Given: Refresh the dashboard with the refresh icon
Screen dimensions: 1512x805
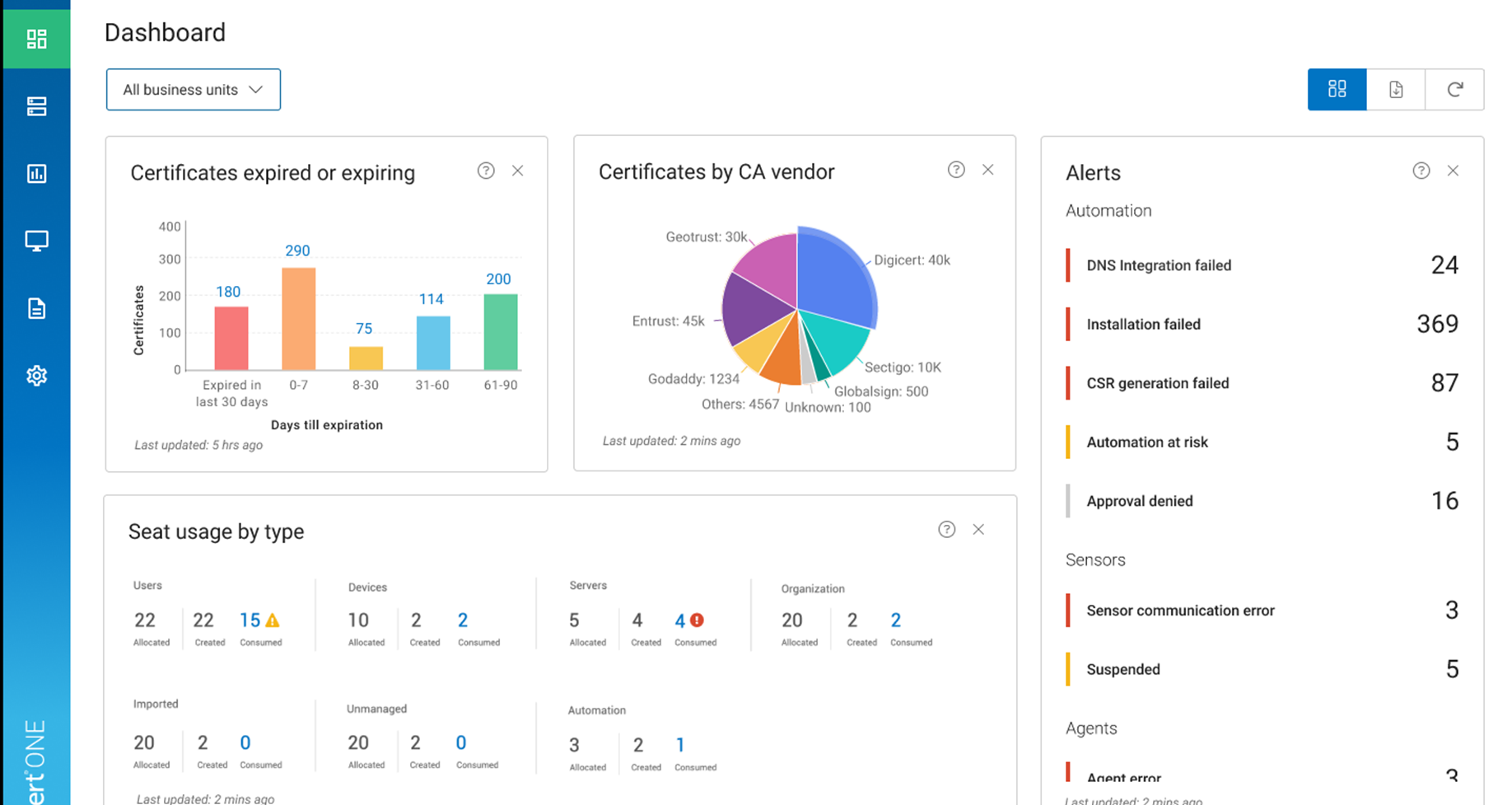Looking at the screenshot, I should click(x=1454, y=89).
